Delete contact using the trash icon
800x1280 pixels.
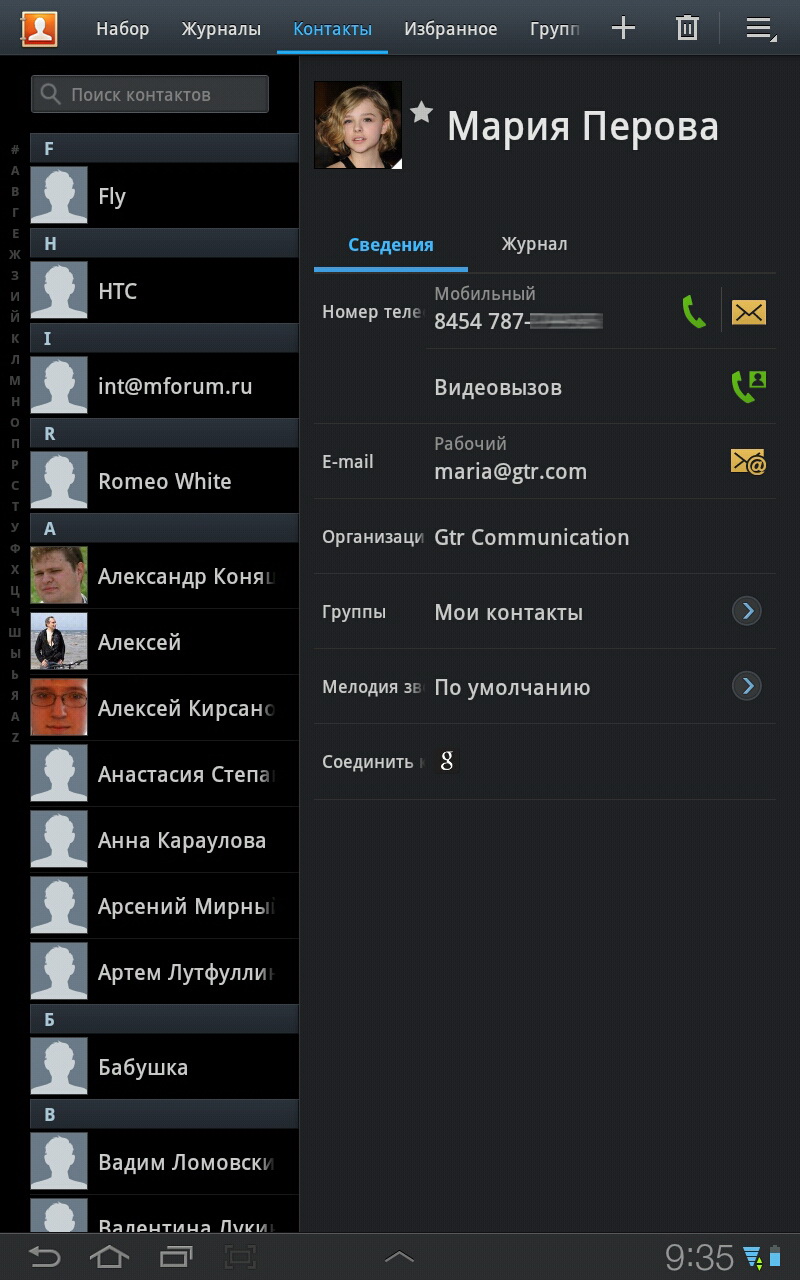click(x=687, y=28)
